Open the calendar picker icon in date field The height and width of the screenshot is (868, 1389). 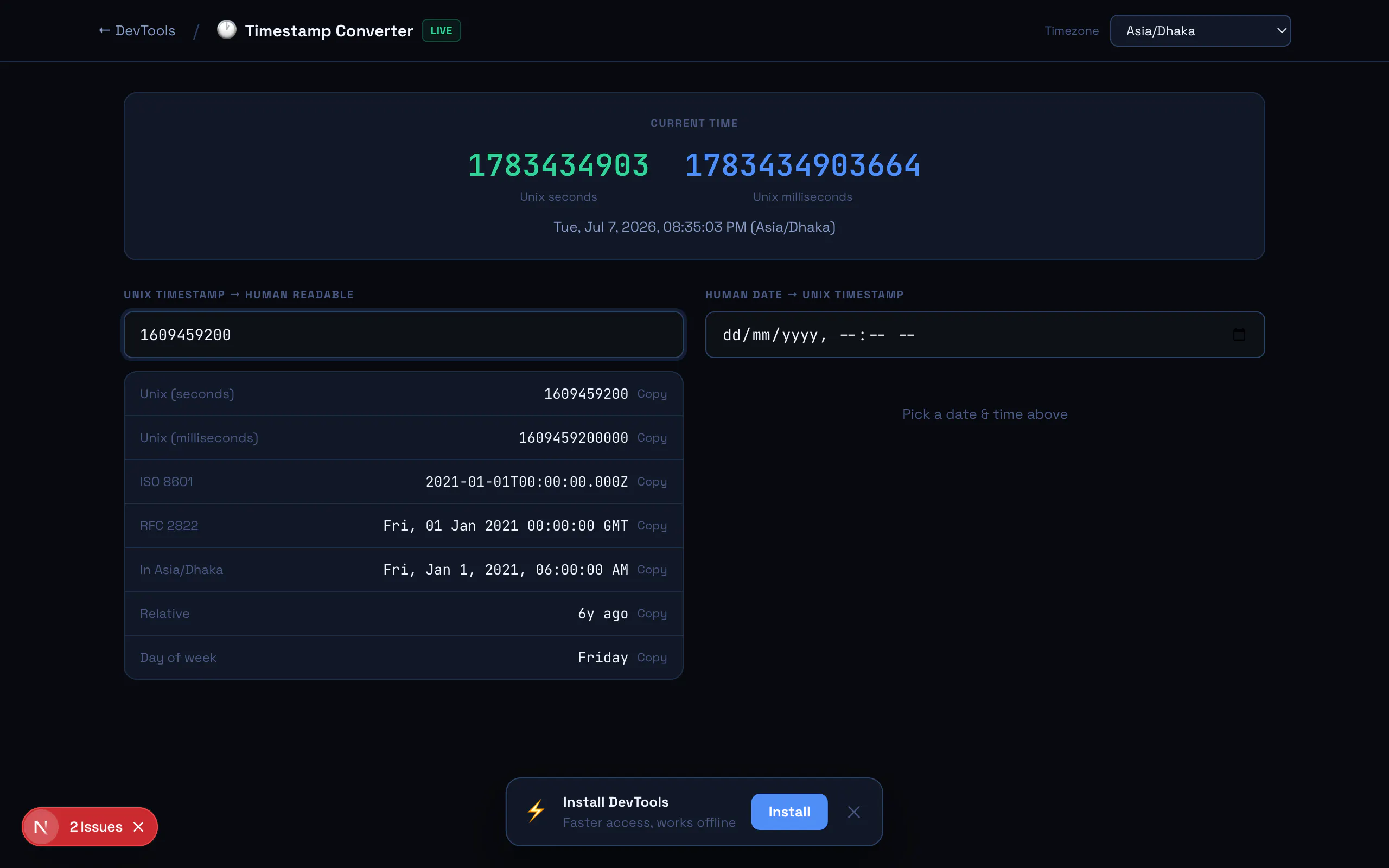[x=1239, y=335]
